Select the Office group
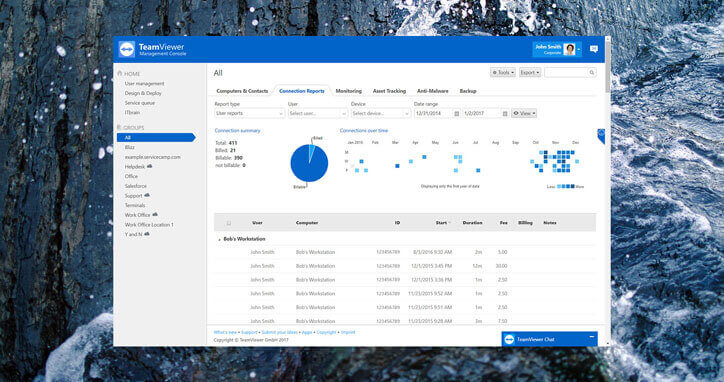 131,176
